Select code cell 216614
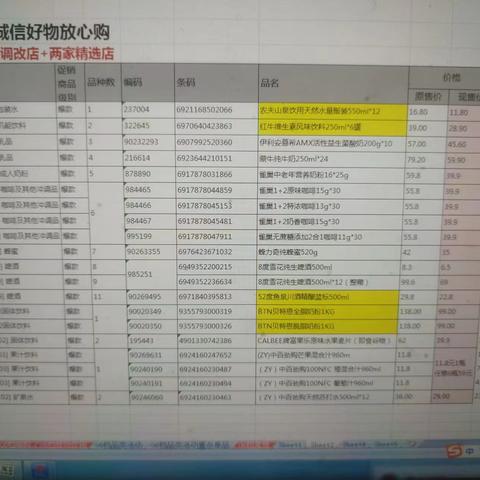Screen dimensions: 480x480 (x=149, y=158)
